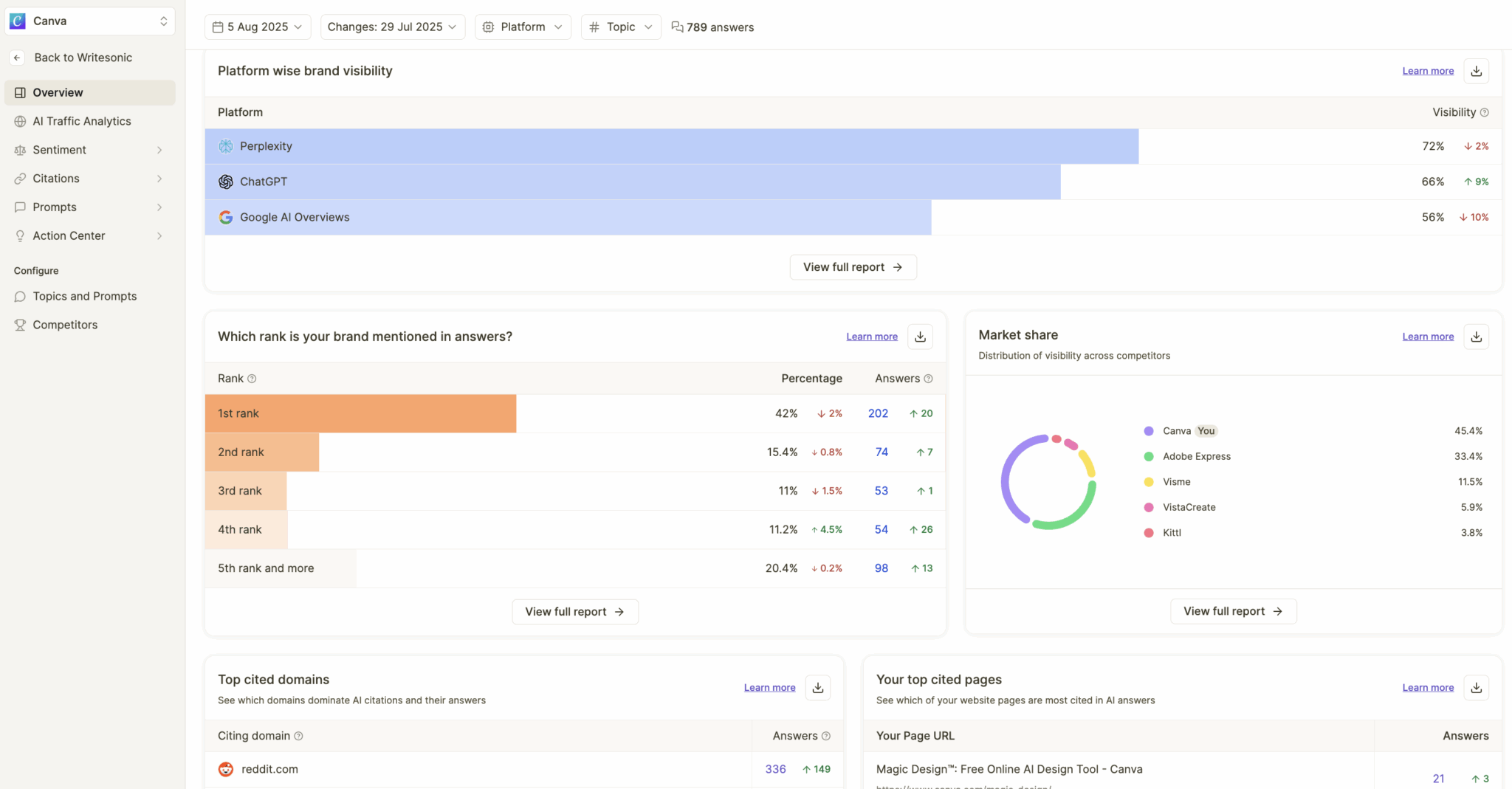
Task: Click the back arrow next to Back to Writesonic
Action: [16, 57]
